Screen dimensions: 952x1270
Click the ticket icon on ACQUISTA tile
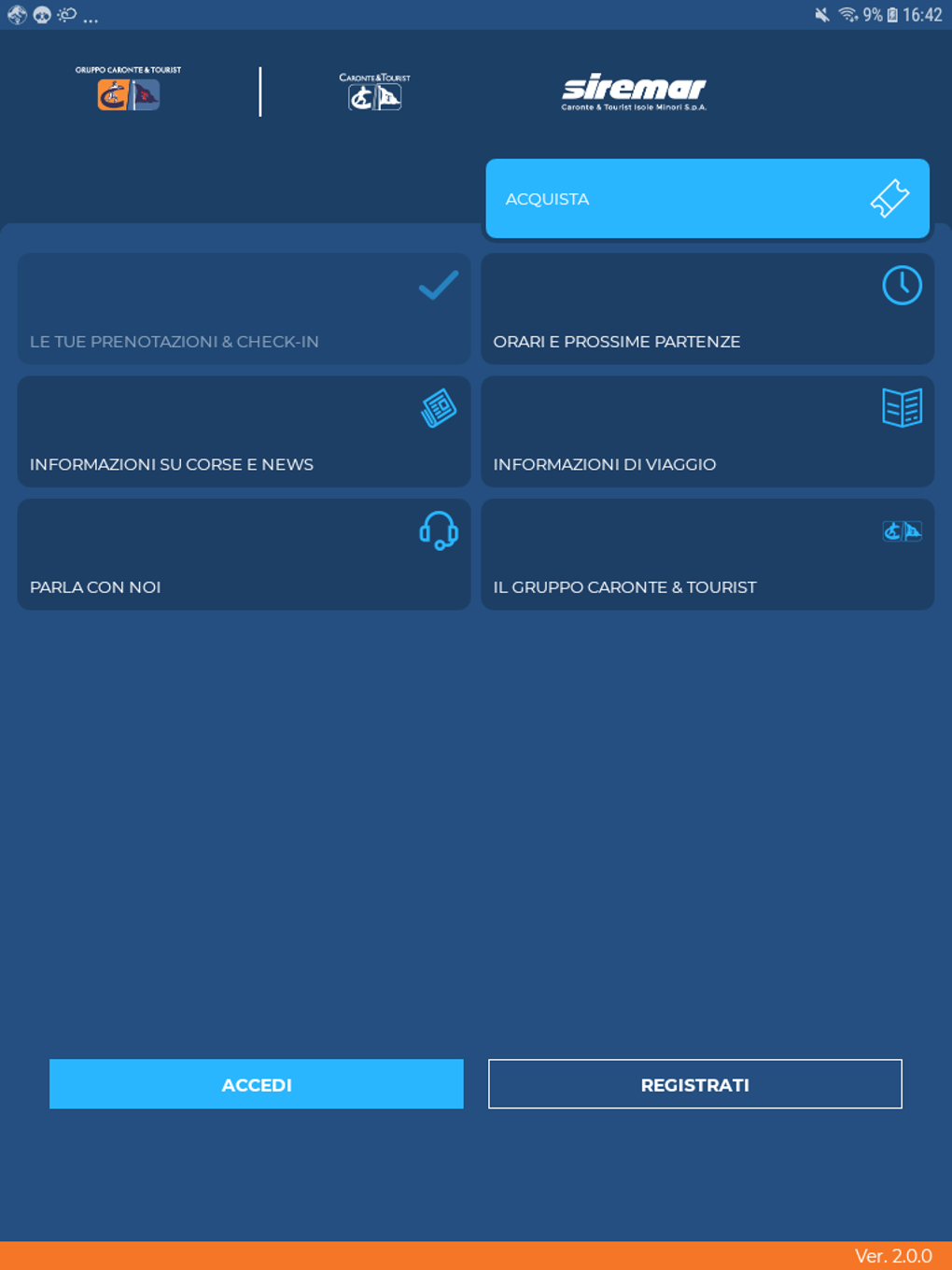tap(890, 197)
